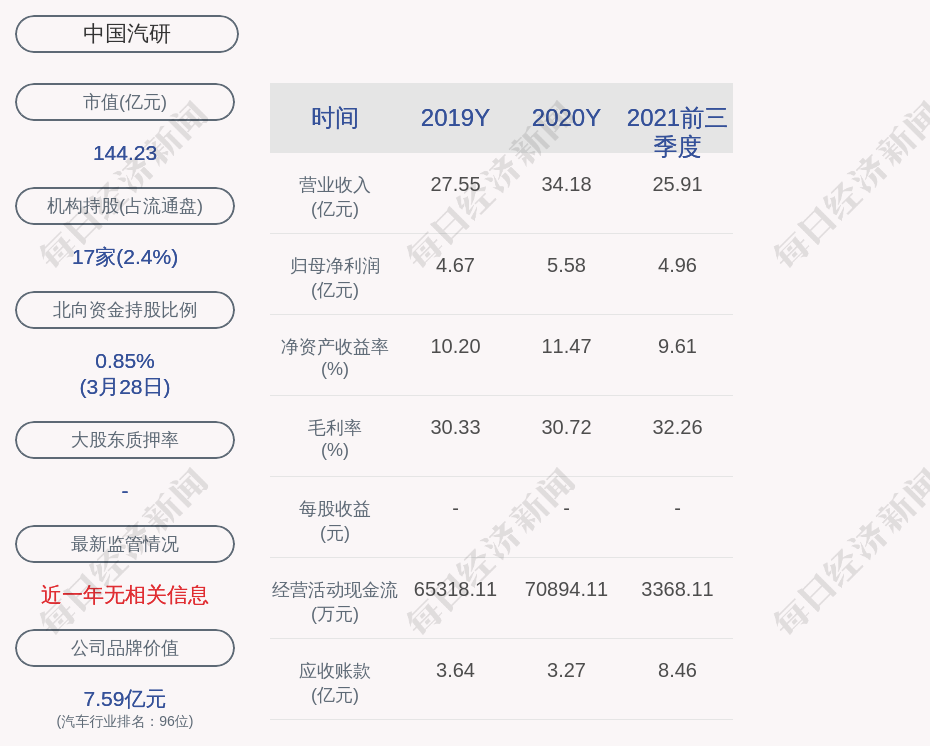Click net profit value 4.96

point(677,265)
